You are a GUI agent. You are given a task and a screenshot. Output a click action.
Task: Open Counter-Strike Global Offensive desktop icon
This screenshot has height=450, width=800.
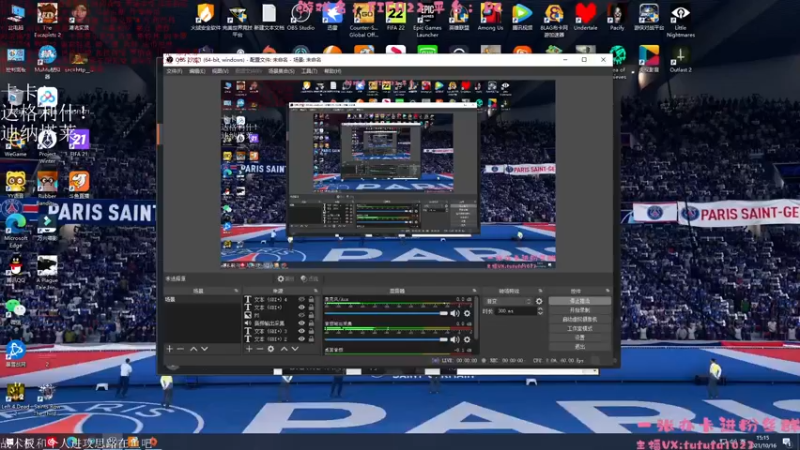coord(363,20)
